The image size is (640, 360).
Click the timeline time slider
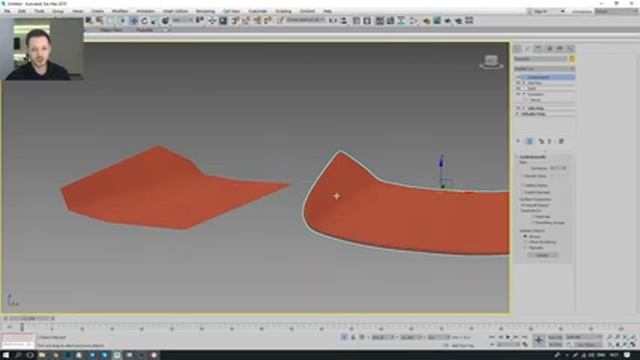tap(29, 318)
